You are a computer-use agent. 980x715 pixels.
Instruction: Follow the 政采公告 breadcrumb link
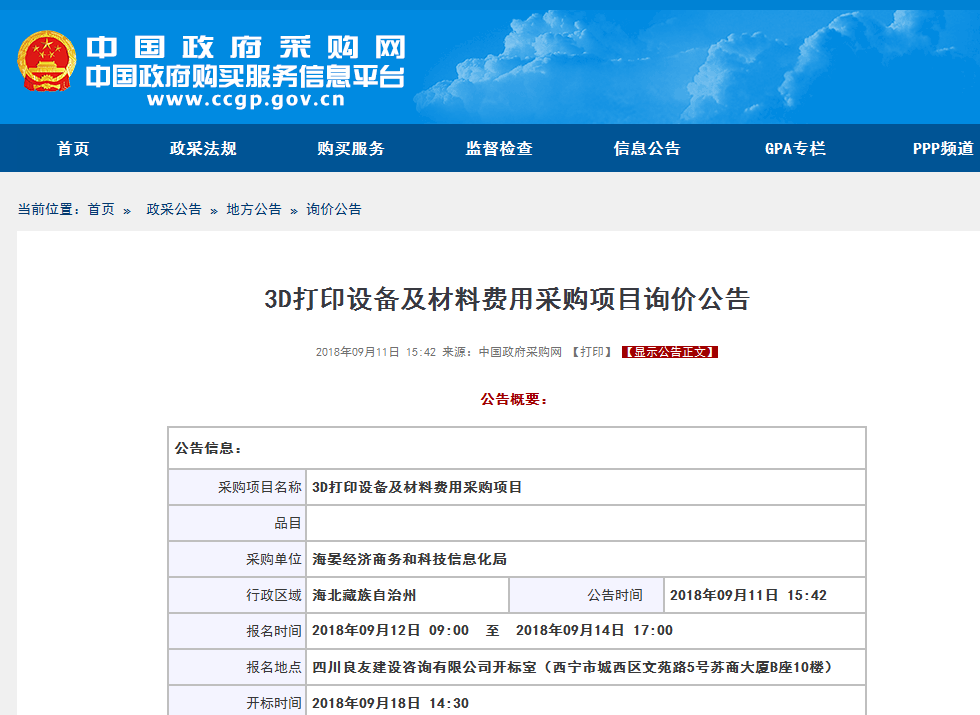click(x=174, y=209)
